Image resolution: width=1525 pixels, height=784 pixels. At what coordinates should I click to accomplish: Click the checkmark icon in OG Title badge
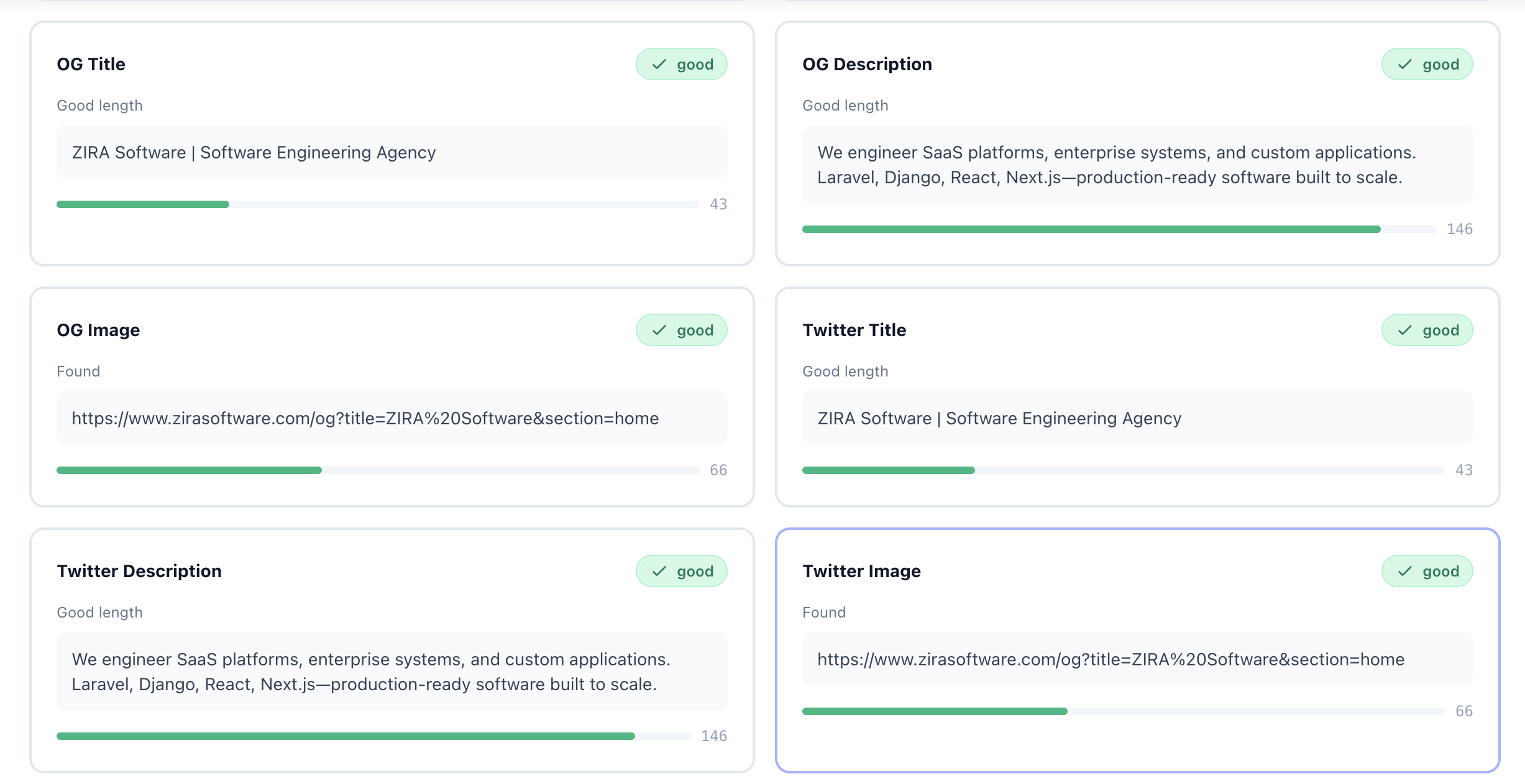point(661,63)
